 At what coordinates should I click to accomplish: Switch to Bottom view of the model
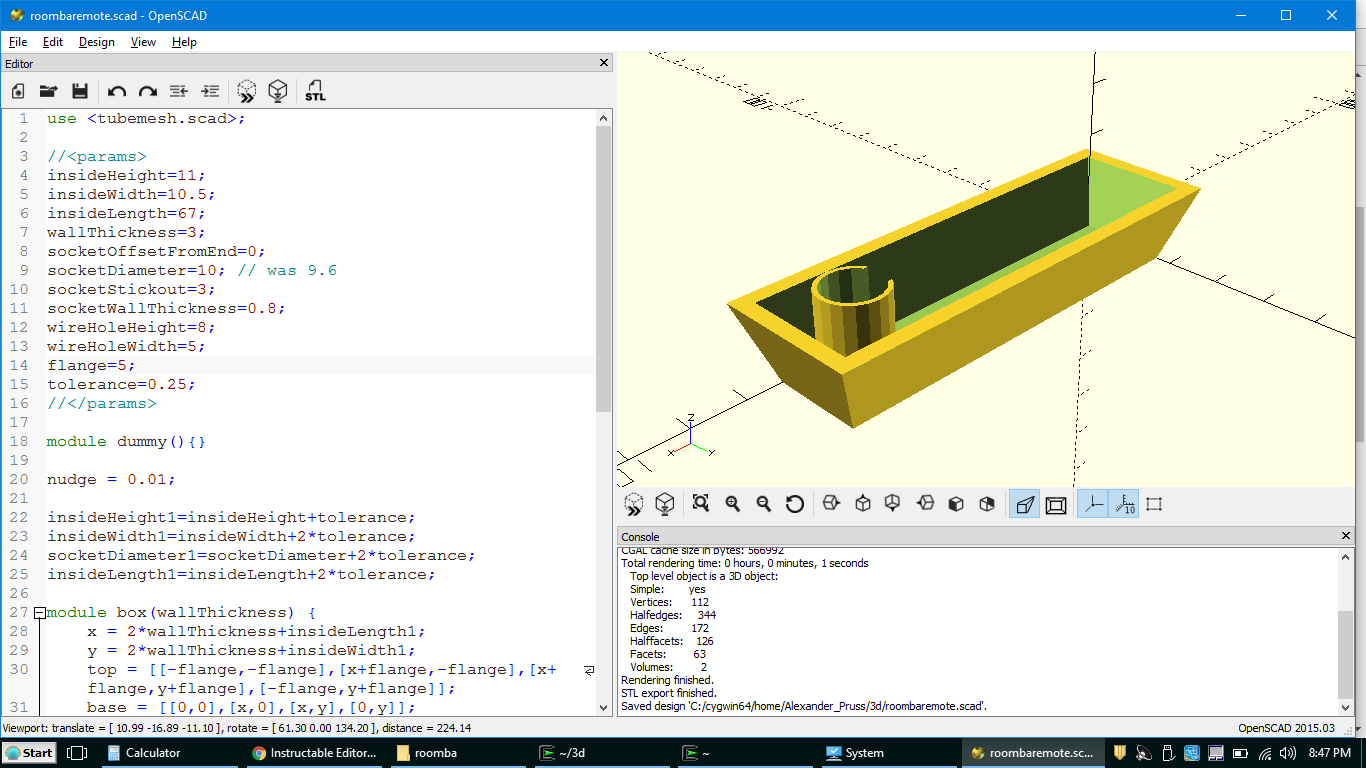coord(893,504)
